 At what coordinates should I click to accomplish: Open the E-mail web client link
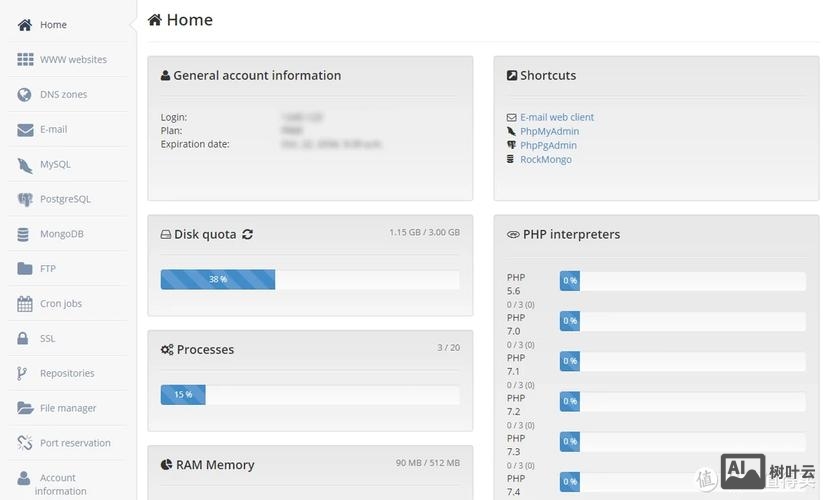[x=557, y=117]
